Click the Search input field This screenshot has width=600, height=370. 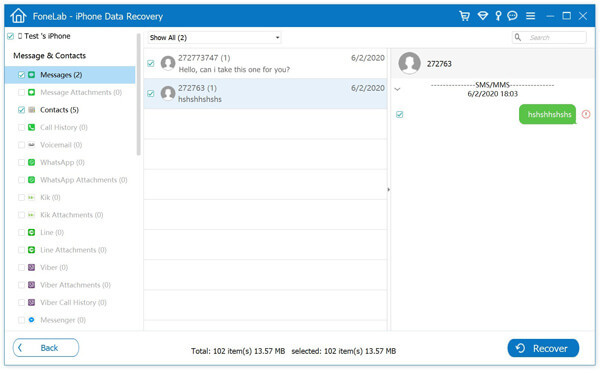(549, 37)
